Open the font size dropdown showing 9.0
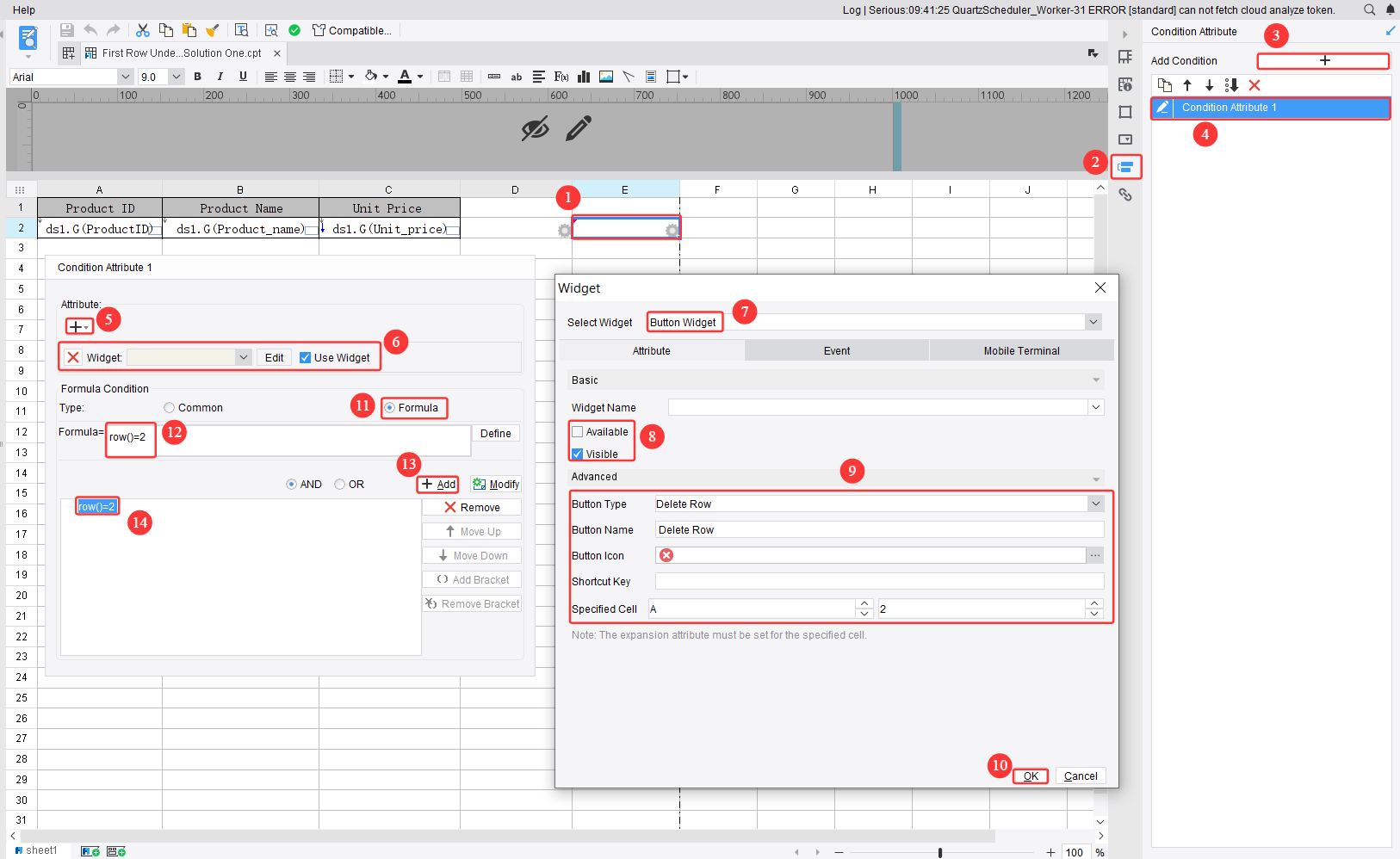This screenshot has height=859, width=1400. tap(176, 77)
